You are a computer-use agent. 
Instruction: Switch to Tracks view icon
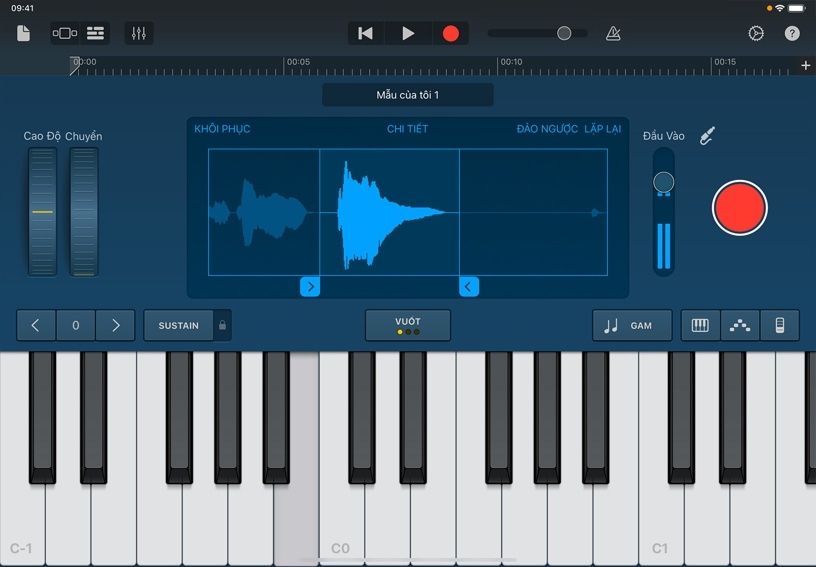click(x=96, y=33)
